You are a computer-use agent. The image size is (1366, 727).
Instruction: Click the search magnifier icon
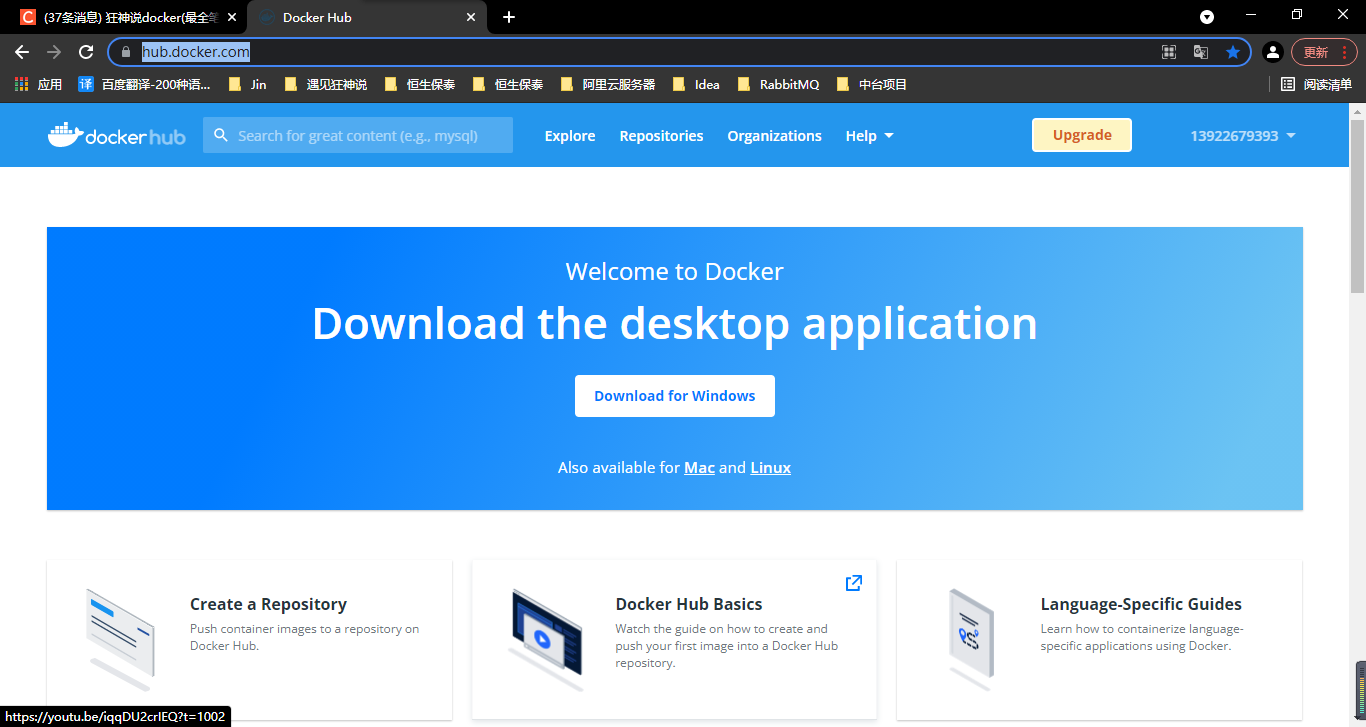[220, 135]
